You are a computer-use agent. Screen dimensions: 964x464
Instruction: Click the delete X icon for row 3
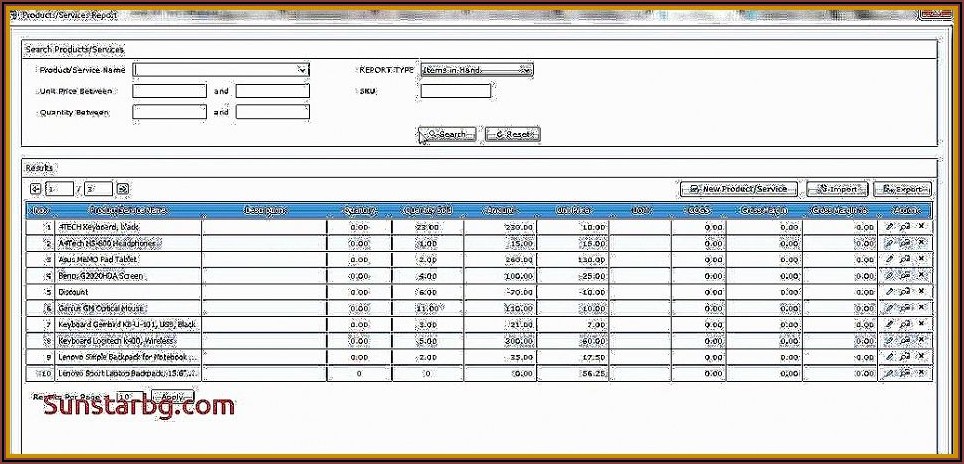[x=921, y=259]
